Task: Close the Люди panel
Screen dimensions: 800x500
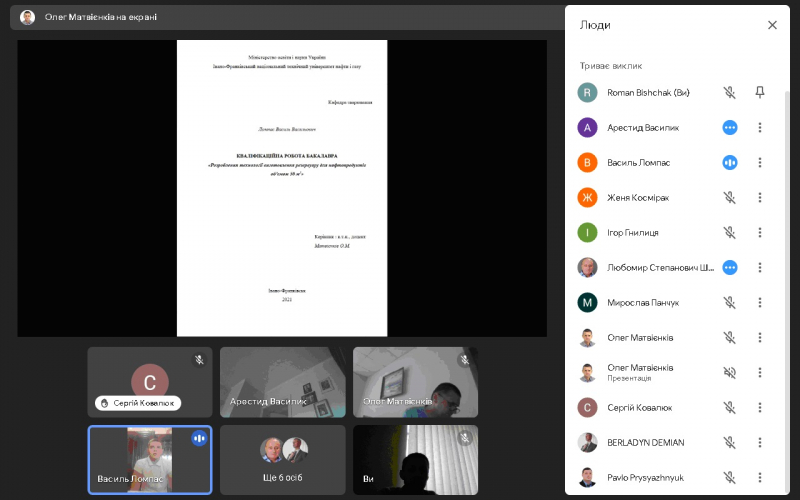Action: 772,25
